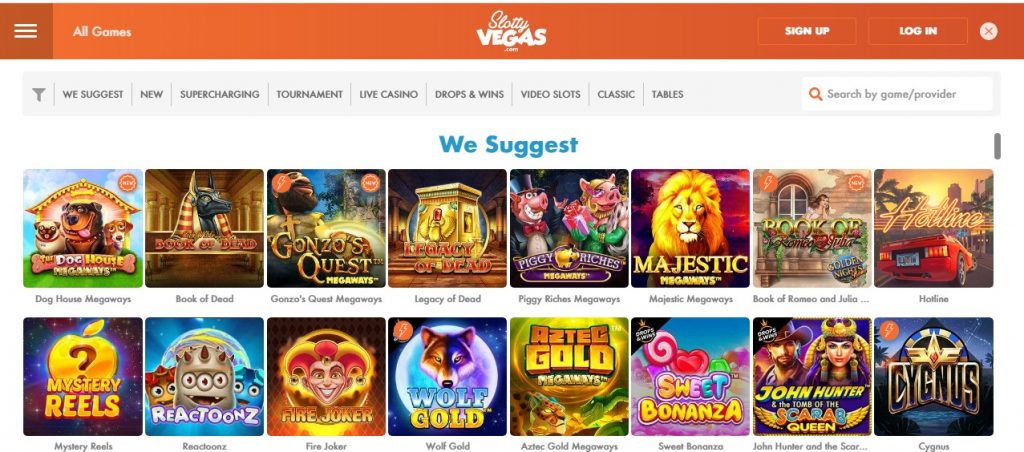Screen dimensions: 1024x452
Task: Open the hamburger menu
Action: coord(25,31)
